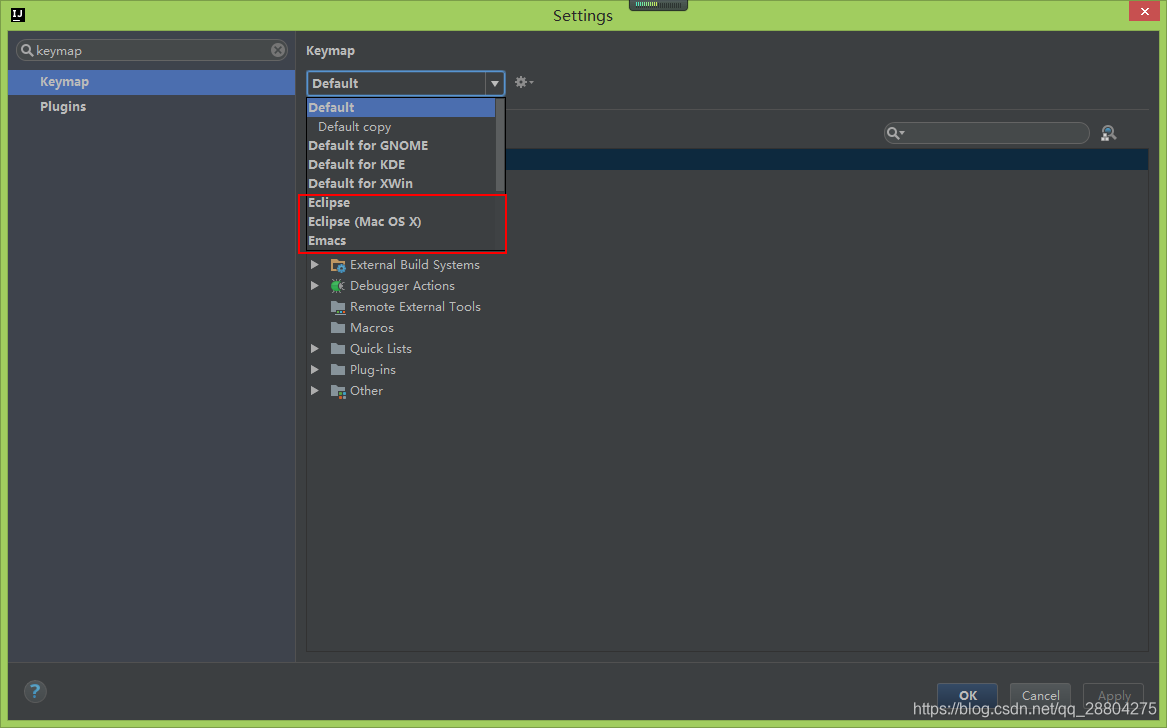Viewport: 1167px width, 728px height.
Task: Click Macros folder icon
Action: 338,328
